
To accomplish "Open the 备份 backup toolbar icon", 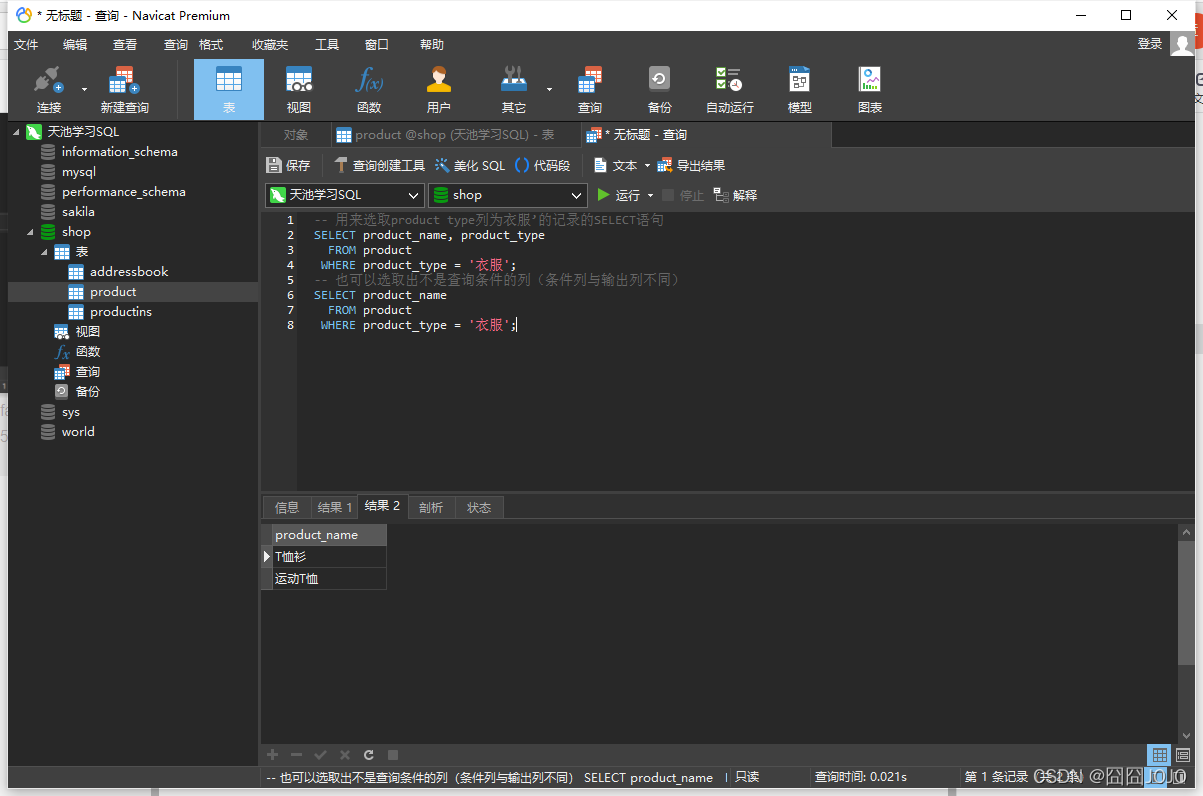I will pos(659,90).
